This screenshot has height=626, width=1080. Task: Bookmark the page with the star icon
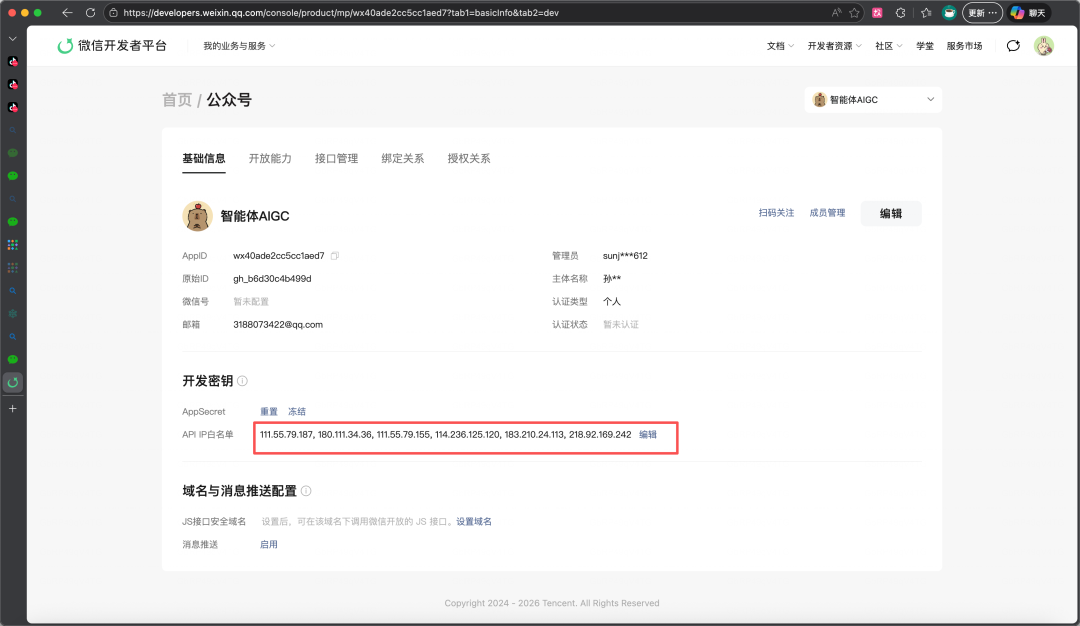pyautogui.click(x=854, y=12)
